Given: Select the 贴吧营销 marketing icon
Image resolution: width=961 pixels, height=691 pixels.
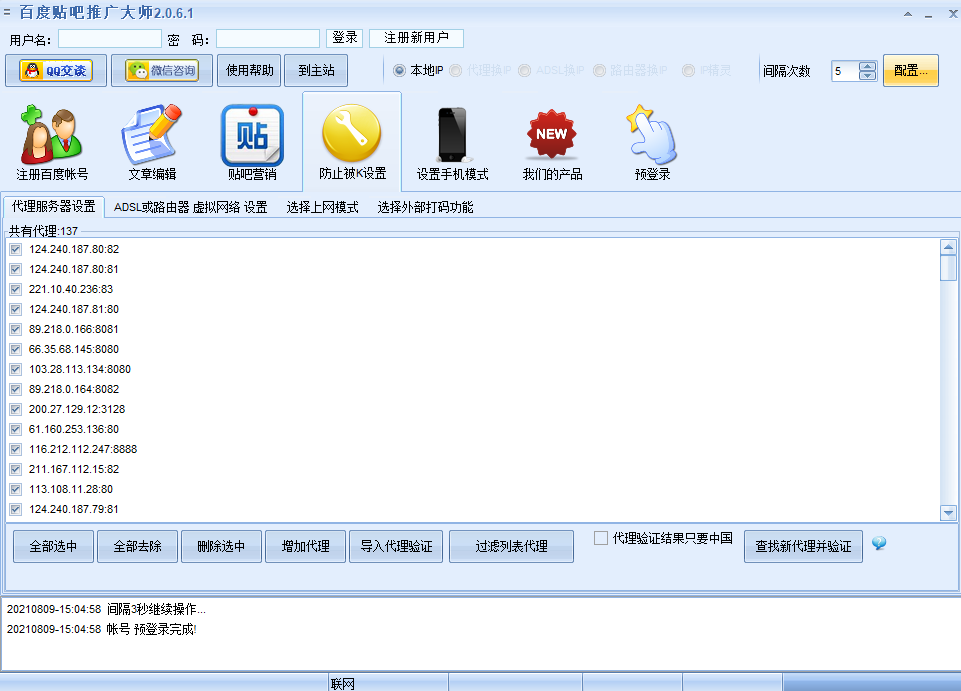Looking at the screenshot, I should pyautogui.click(x=252, y=143).
